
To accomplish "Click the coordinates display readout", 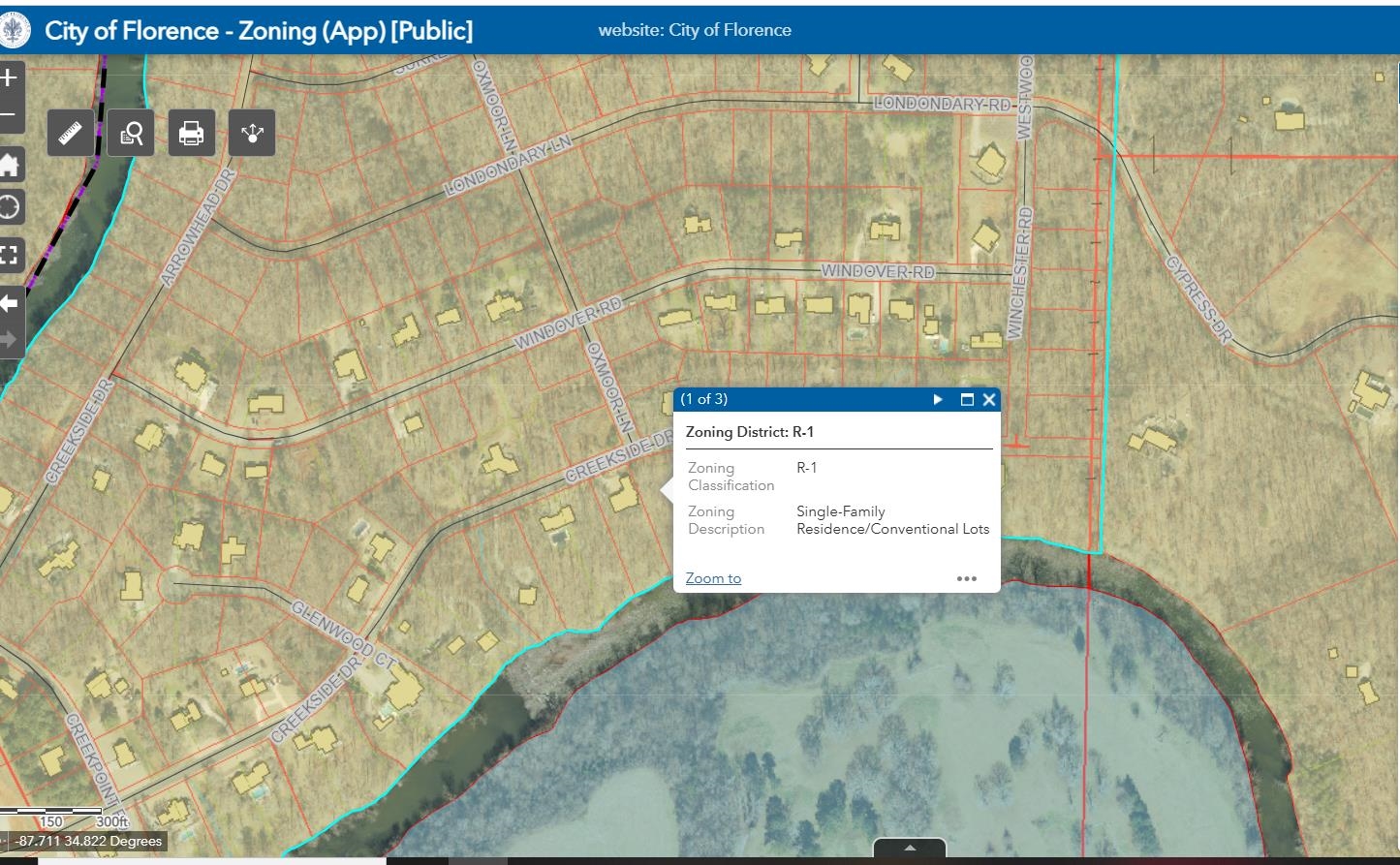I will coord(88,841).
